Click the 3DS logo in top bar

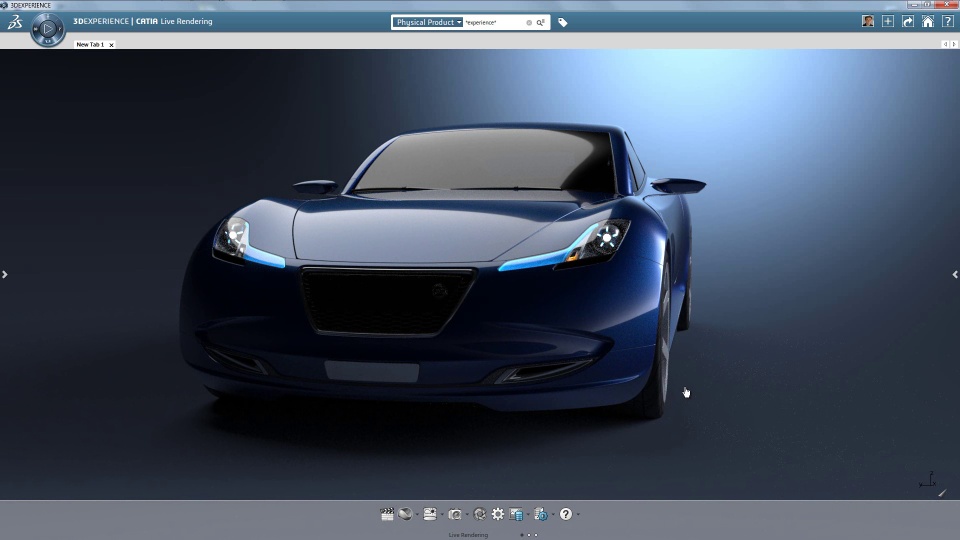click(15, 23)
